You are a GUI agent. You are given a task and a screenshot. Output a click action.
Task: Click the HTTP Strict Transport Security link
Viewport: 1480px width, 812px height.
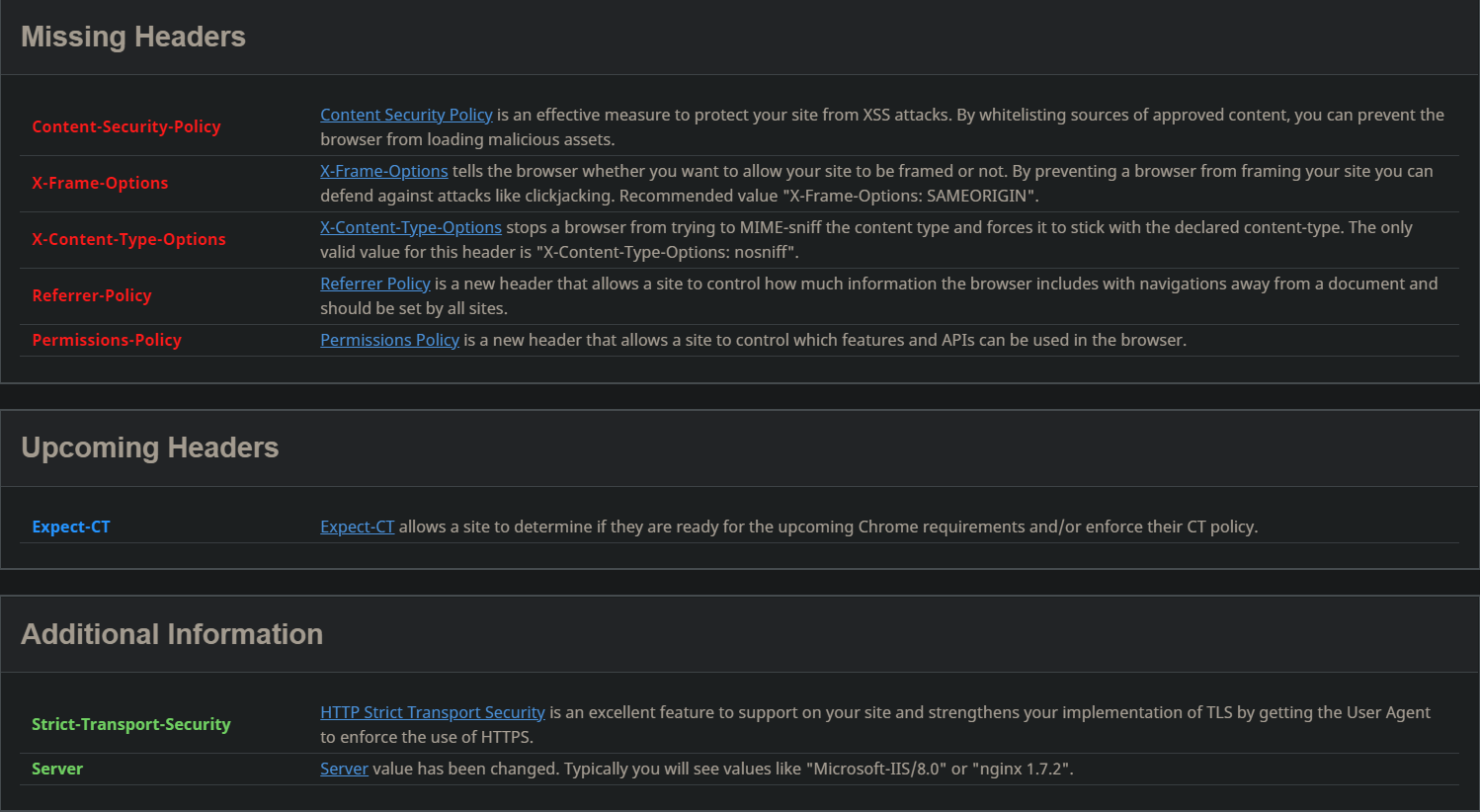432,712
